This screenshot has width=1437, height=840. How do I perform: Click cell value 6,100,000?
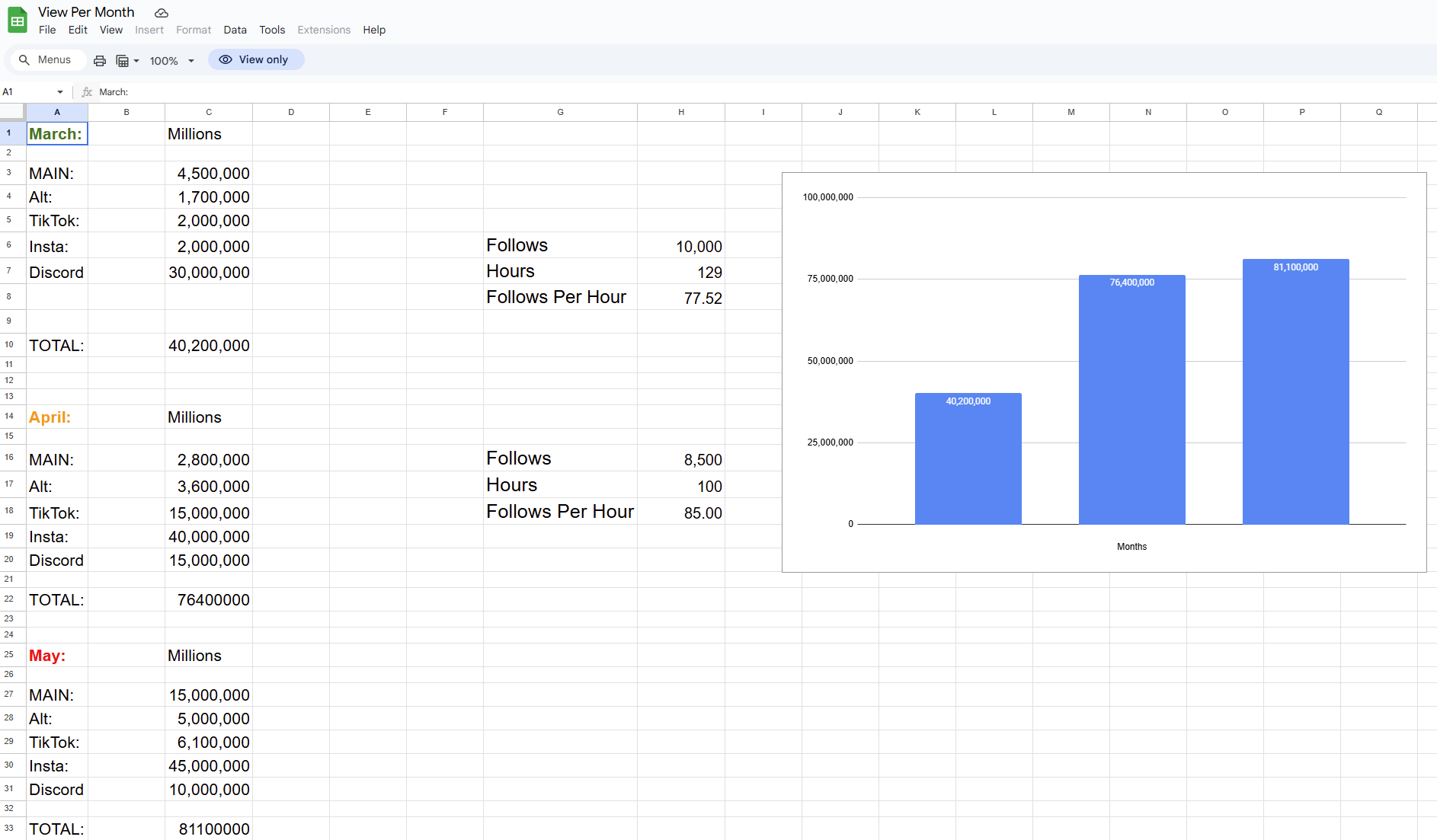coord(209,743)
